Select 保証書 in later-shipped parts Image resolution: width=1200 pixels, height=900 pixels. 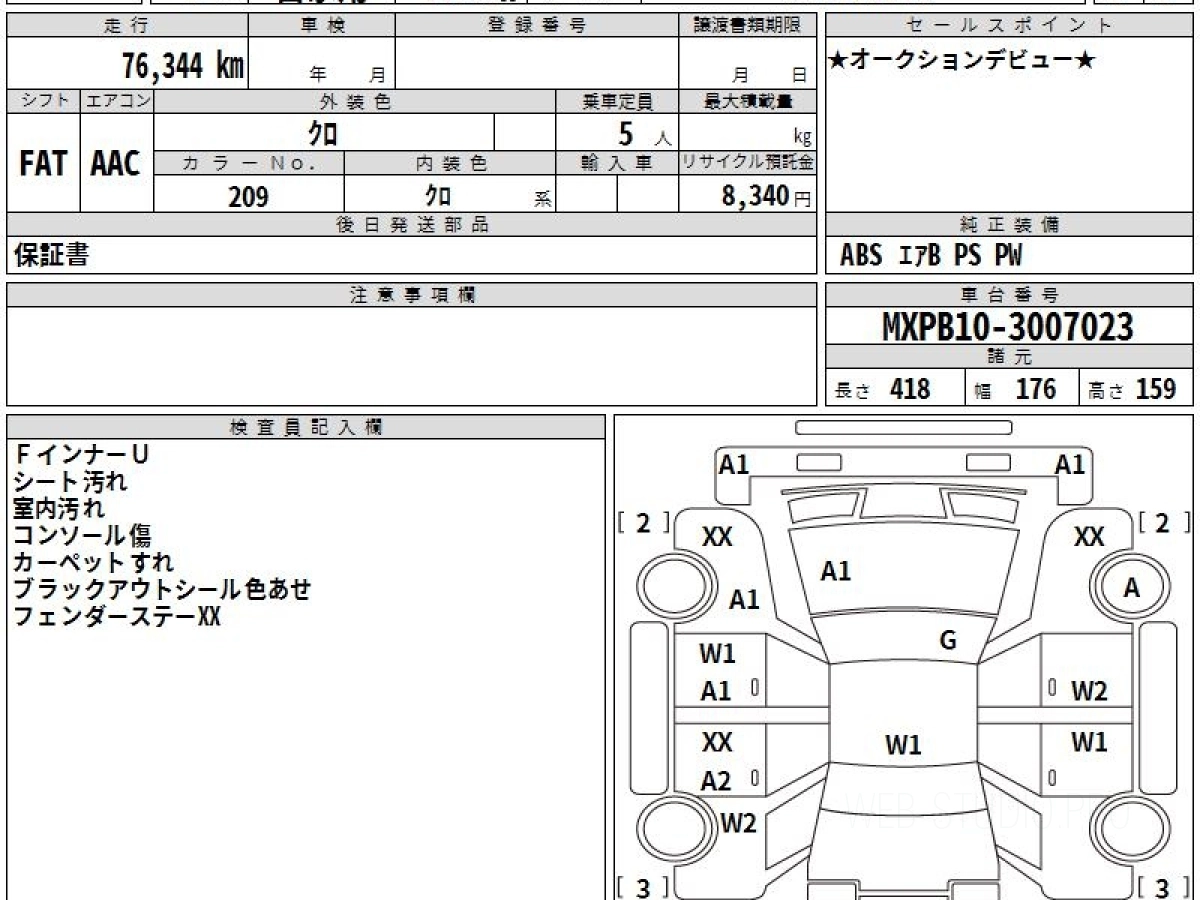pos(51,255)
